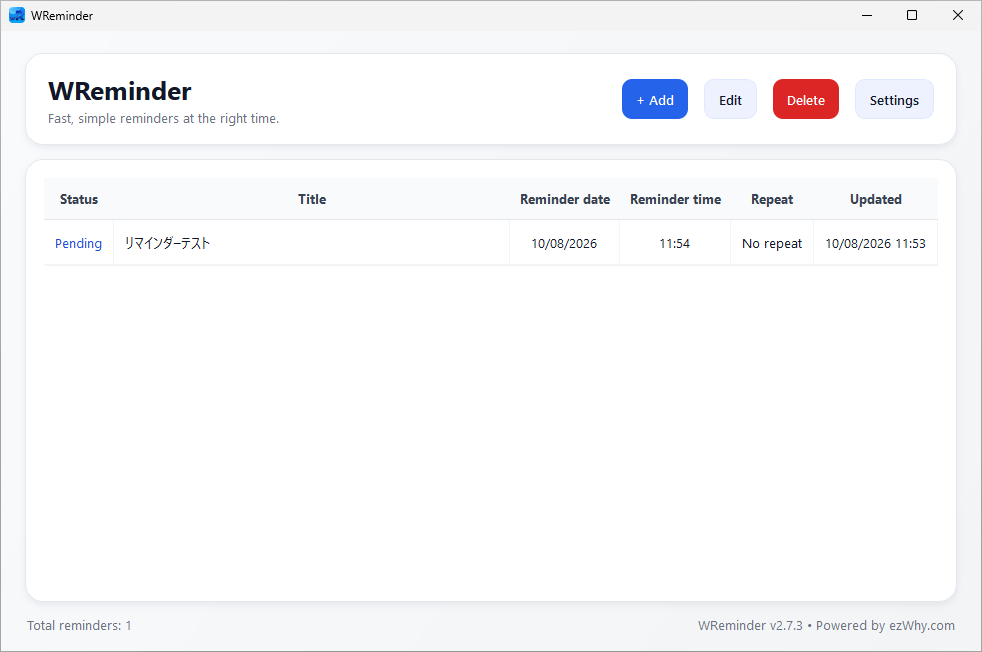Sort by the Status column header

(x=79, y=199)
